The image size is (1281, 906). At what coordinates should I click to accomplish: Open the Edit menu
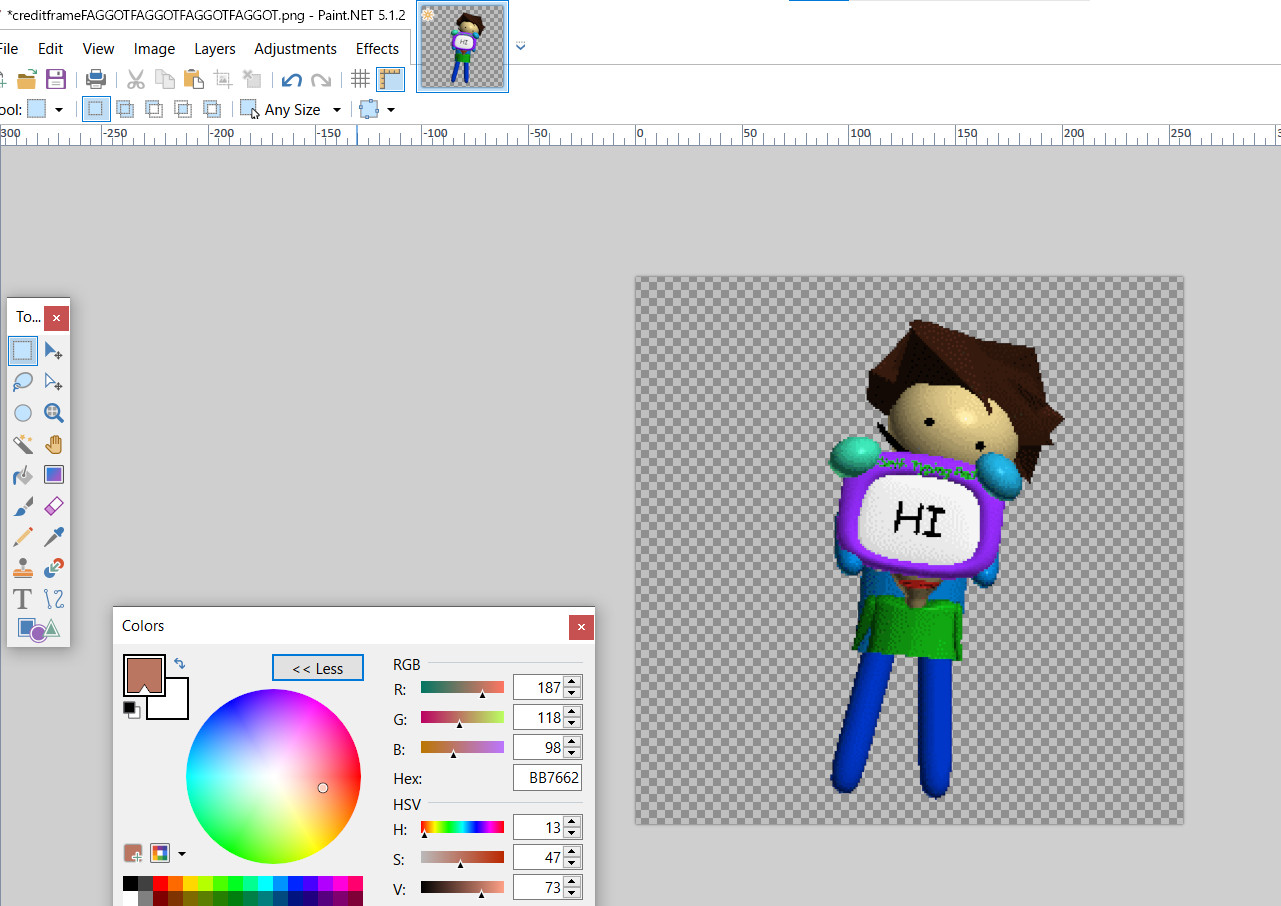51,48
